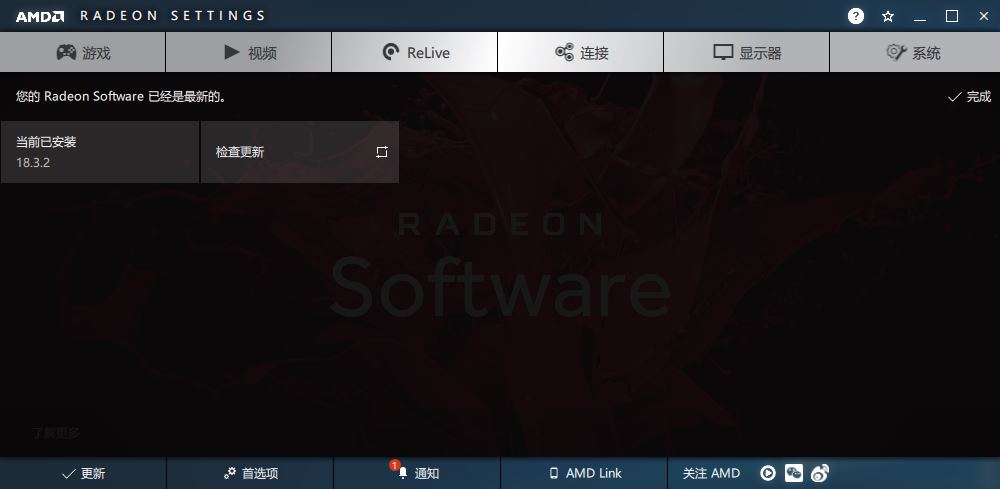This screenshot has width=1000, height=489.
Task: Click the version number 18.3.2
Action: [33, 162]
